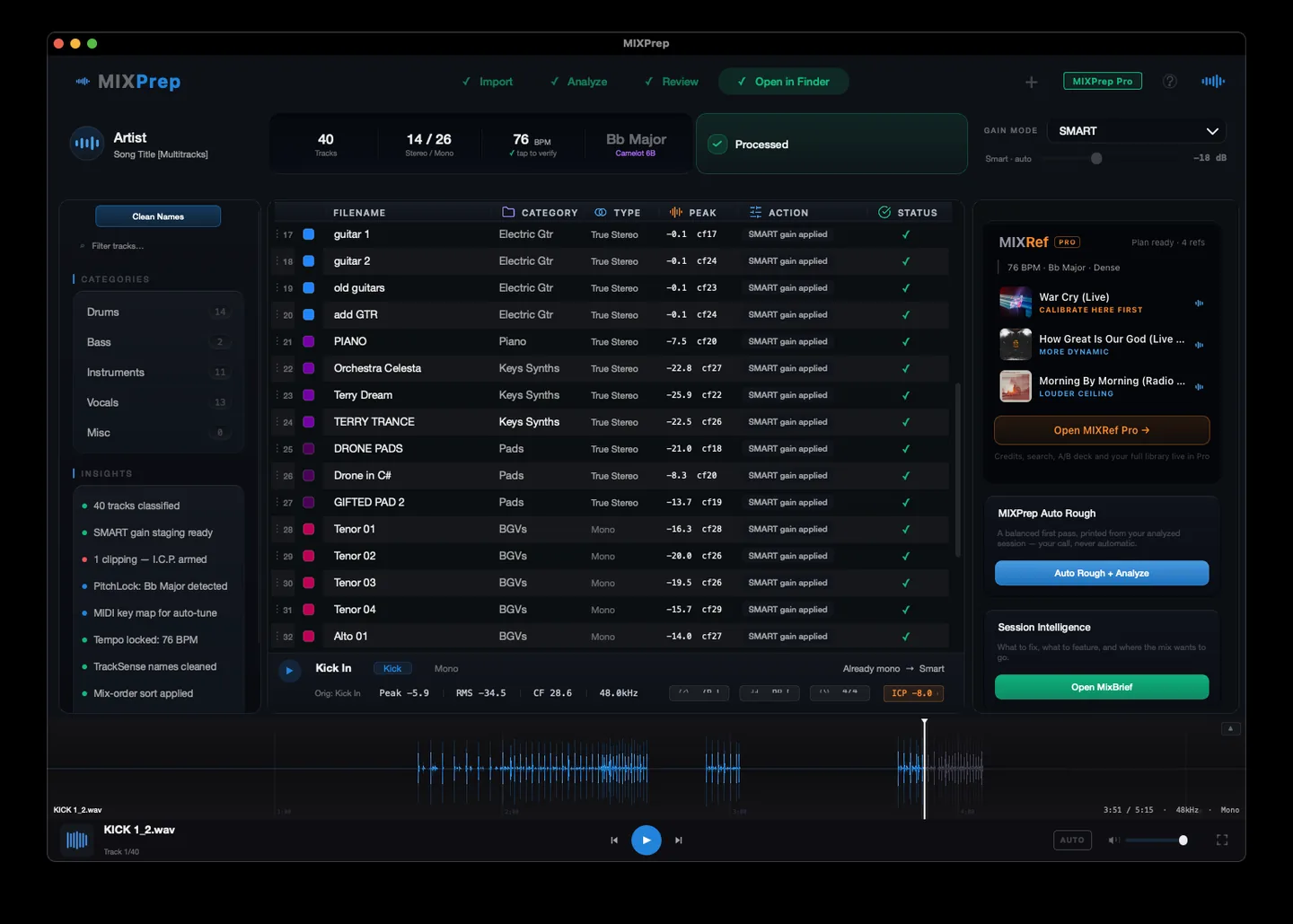
Task: Click the dropdown chevron of Gain Mode
Action: pos(1212,131)
